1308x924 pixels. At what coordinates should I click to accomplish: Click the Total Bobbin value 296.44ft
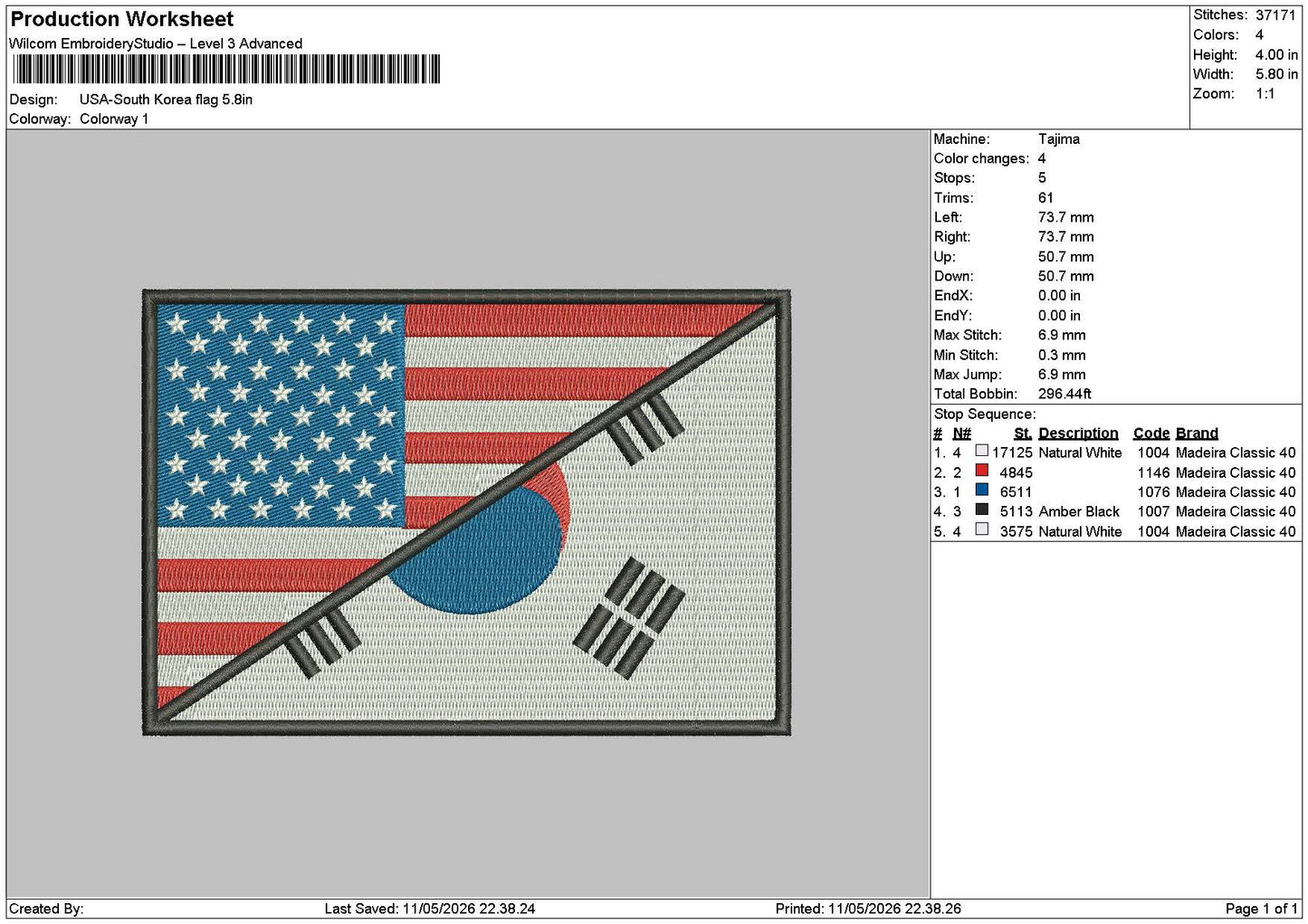[x=1065, y=394]
